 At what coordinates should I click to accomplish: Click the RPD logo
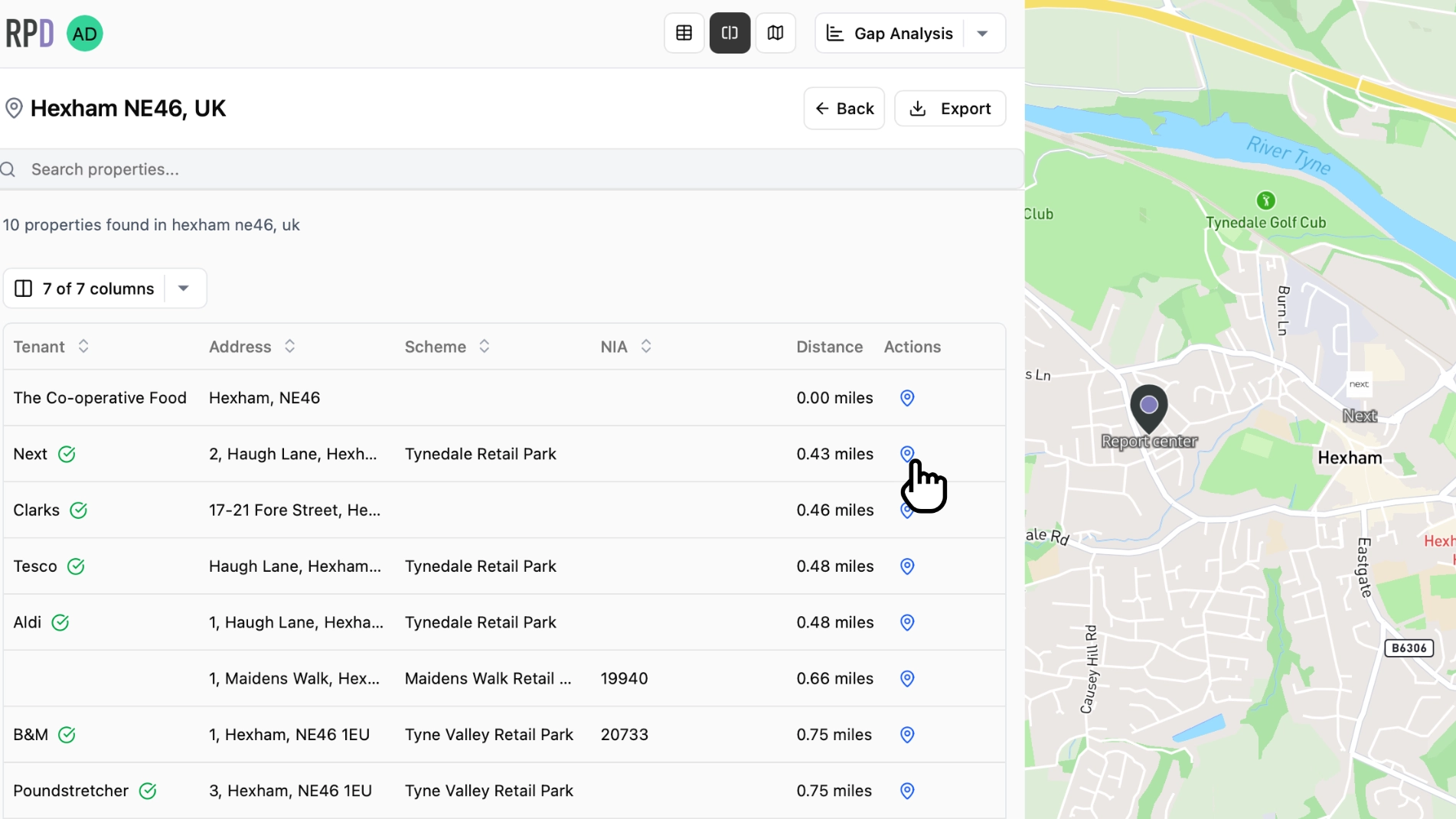point(29,33)
